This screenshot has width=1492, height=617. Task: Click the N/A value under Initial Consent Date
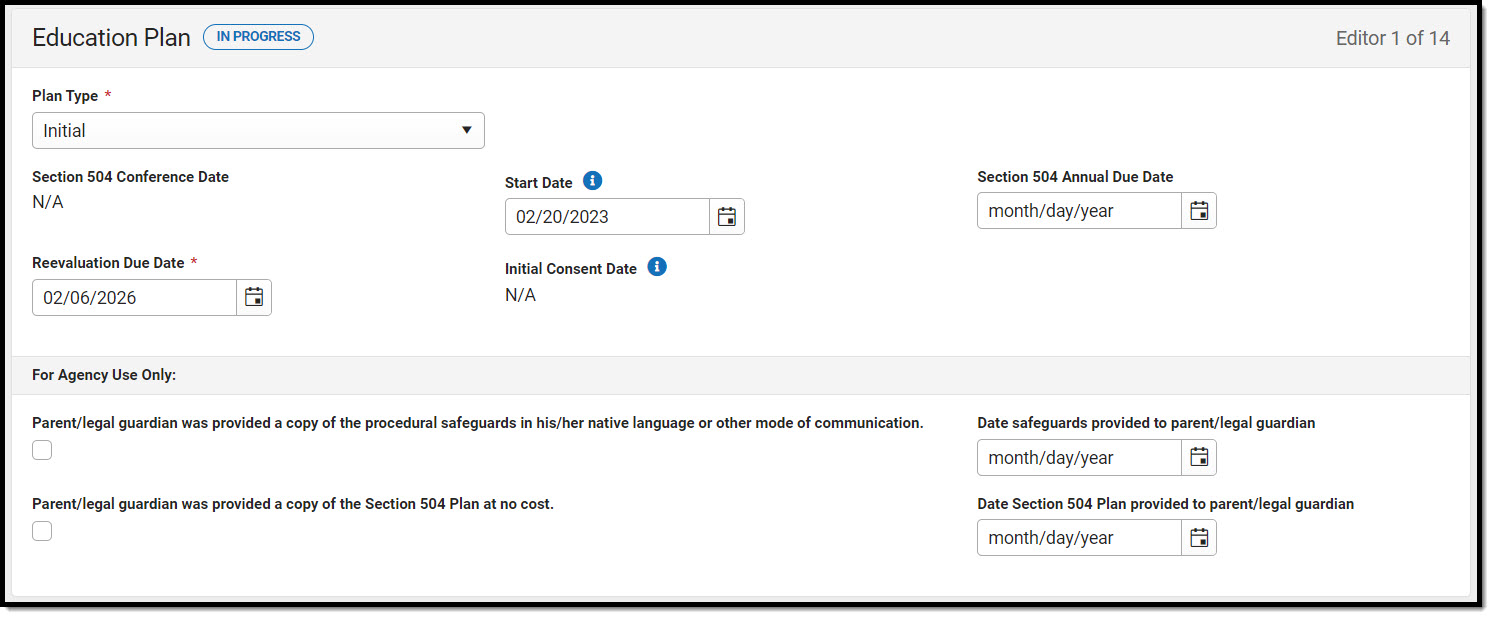pyautogui.click(x=520, y=295)
